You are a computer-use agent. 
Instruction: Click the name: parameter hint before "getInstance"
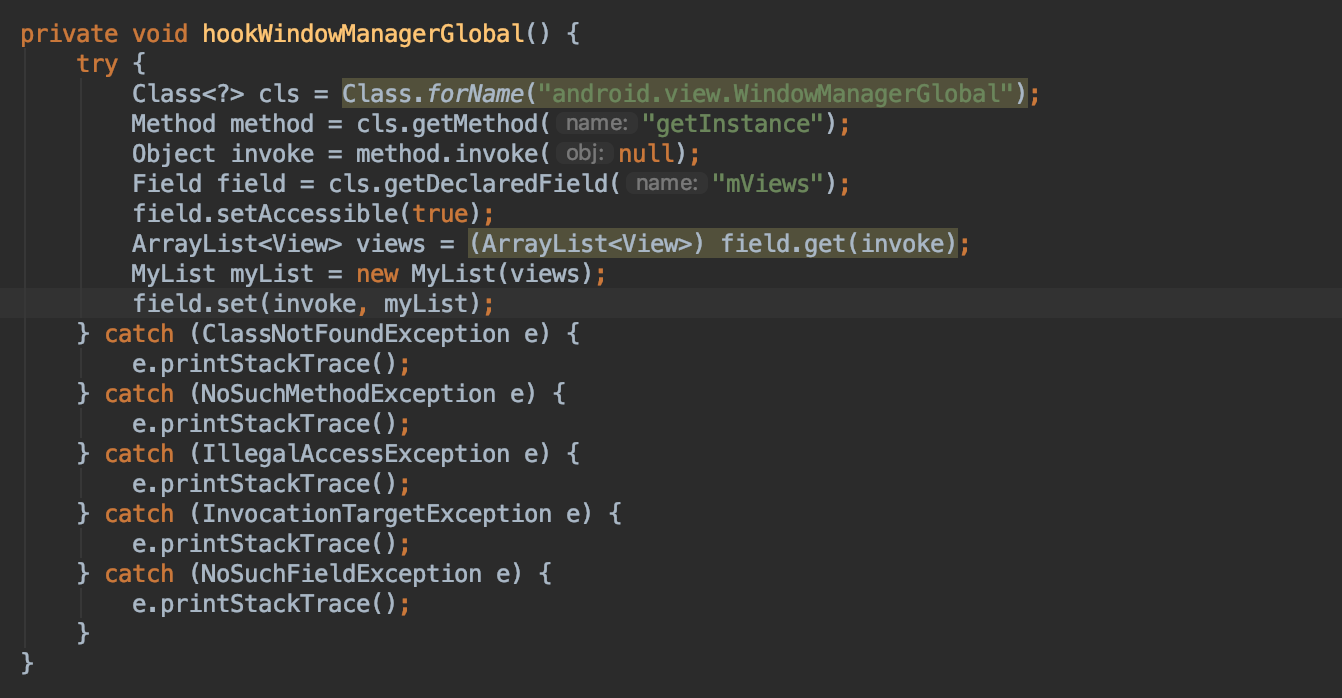coord(596,124)
